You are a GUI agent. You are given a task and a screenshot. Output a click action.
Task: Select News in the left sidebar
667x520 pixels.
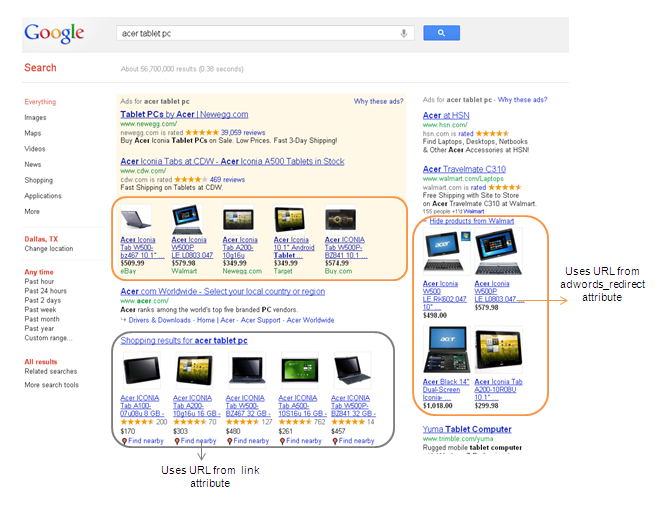[x=33, y=165]
